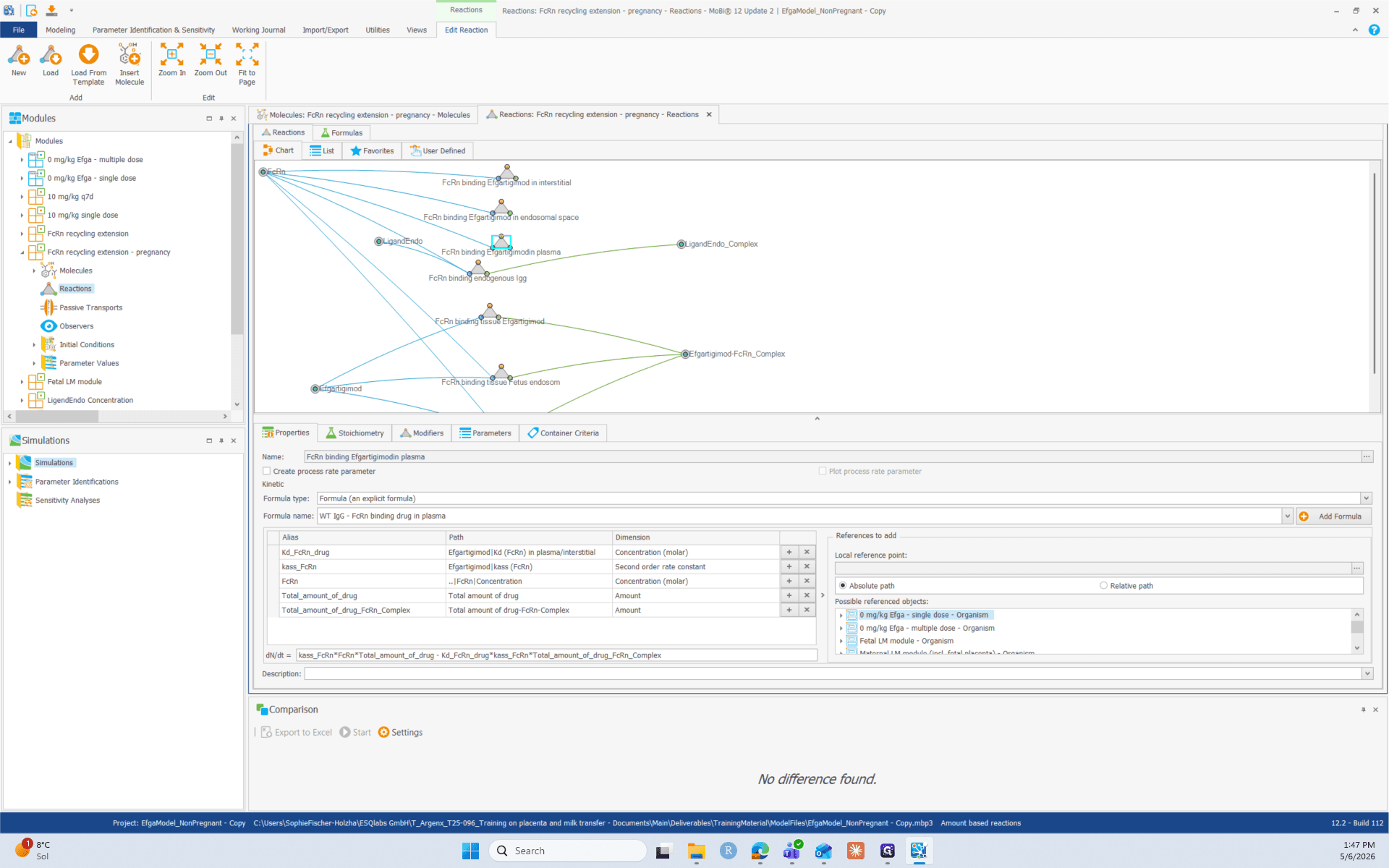Click Export to Excel in Comparison
1389x868 pixels.
pos(297,732)
